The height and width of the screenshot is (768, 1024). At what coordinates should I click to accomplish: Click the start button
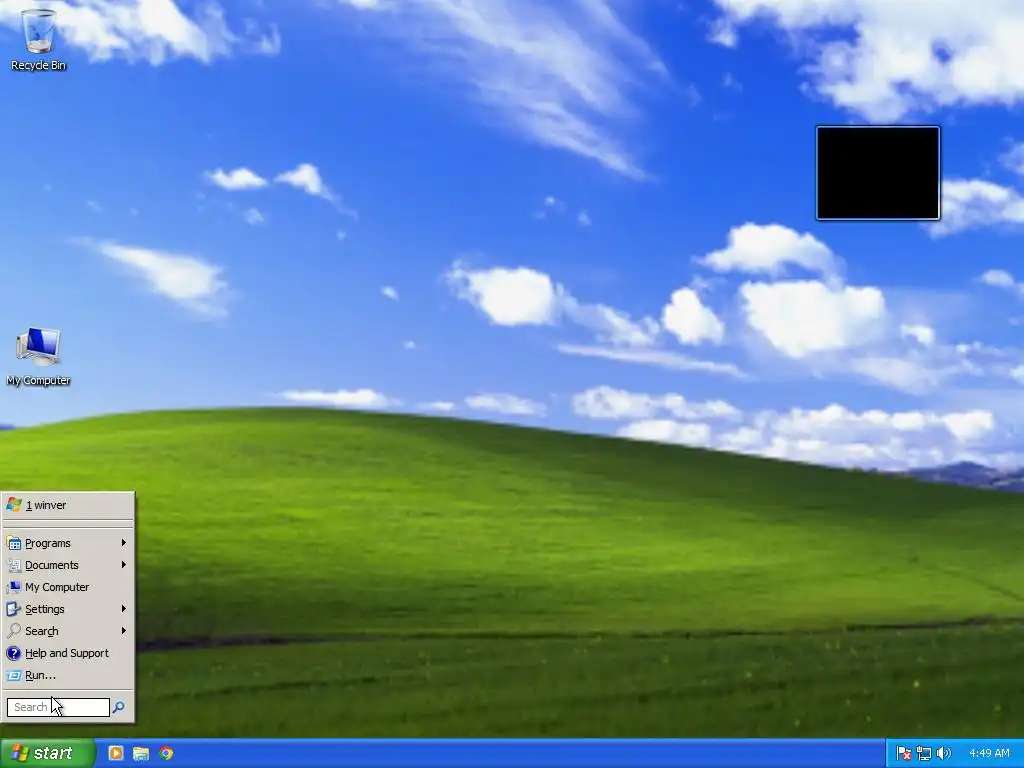tap(47, 754)
